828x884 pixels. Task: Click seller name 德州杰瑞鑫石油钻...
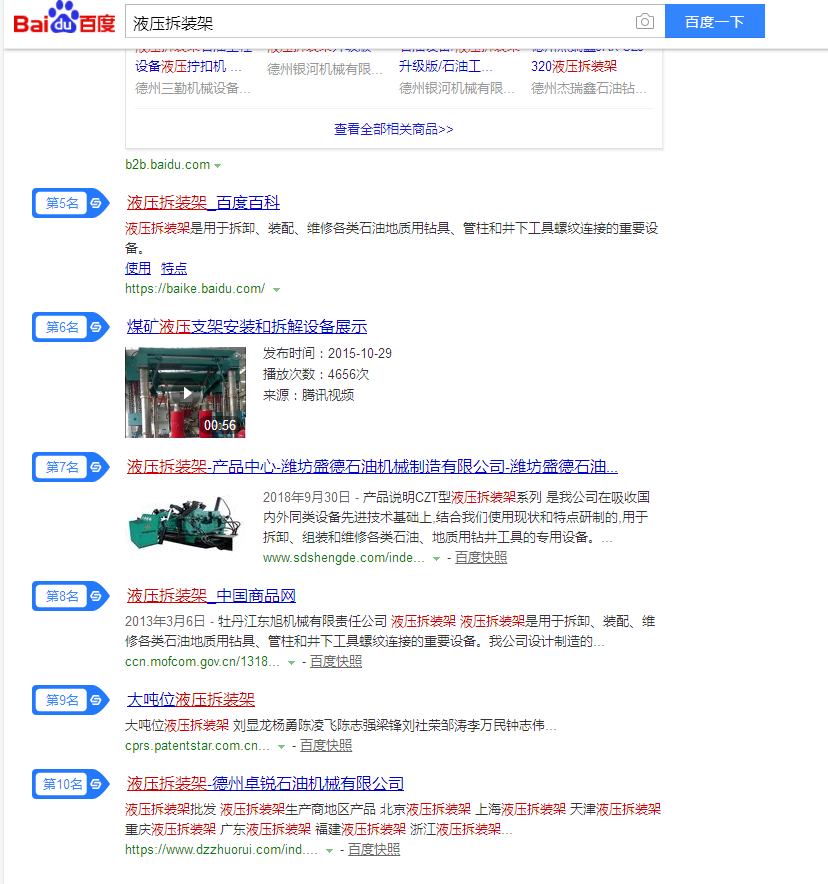coord(589,89)
